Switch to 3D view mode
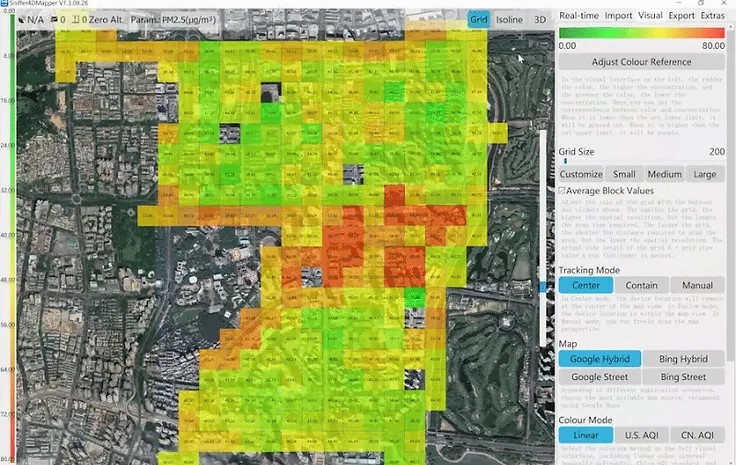The image size is (736, 465). point(540,19)
